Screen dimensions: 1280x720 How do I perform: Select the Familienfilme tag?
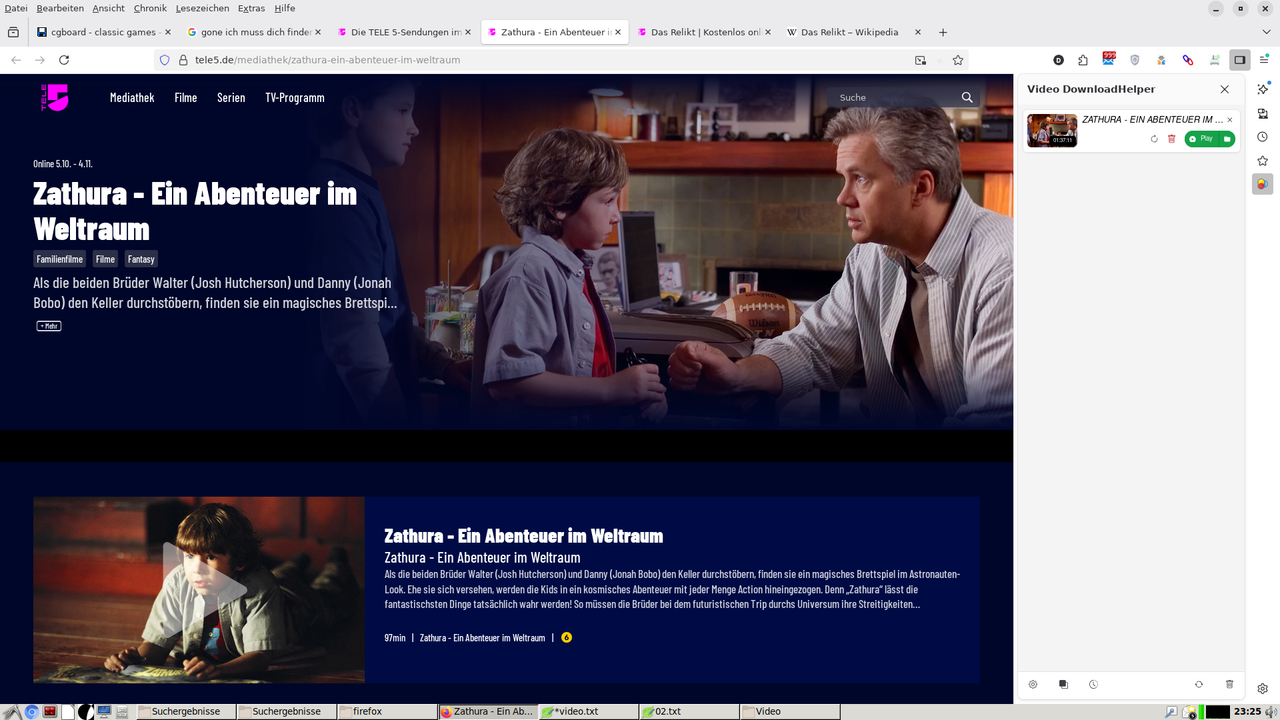pos(60,259)
